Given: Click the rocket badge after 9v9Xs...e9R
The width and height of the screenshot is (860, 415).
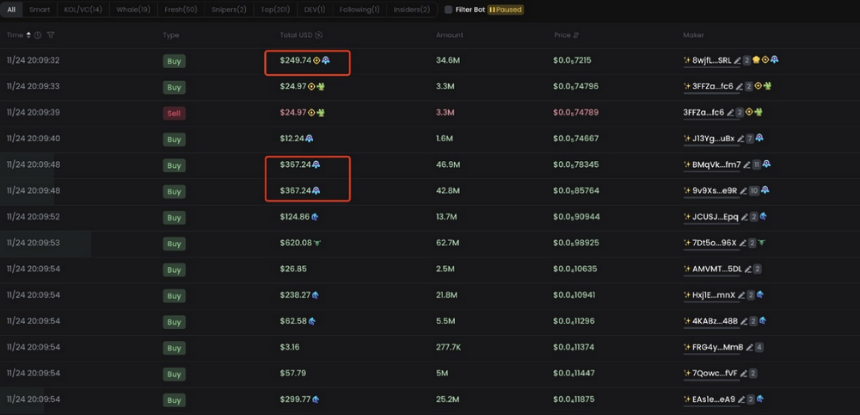Looking at the screenshot, I should coord(765,190).
